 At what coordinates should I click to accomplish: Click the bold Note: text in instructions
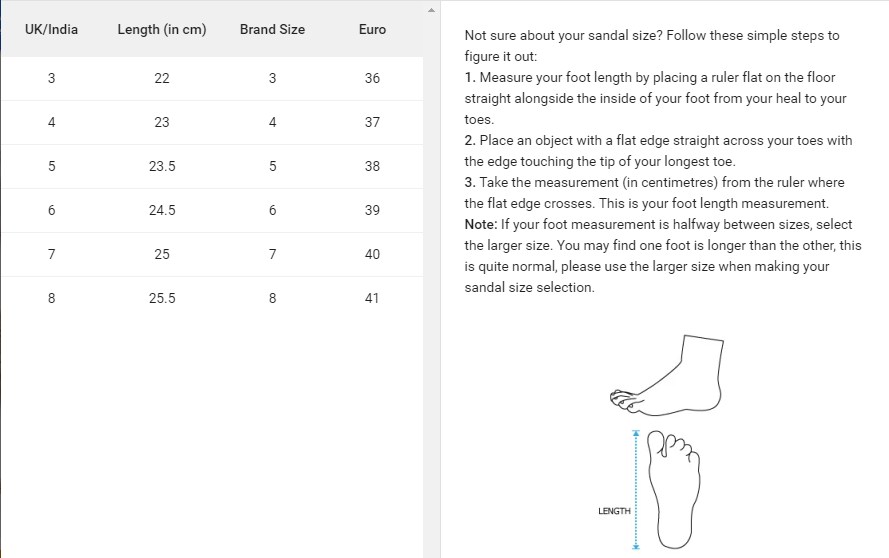click(483, 224)
